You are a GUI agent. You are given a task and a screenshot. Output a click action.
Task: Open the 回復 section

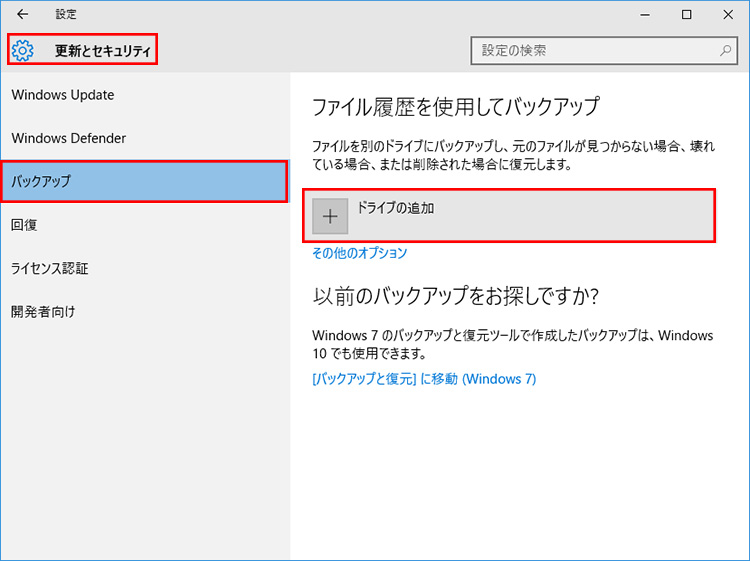click(25, 225)
